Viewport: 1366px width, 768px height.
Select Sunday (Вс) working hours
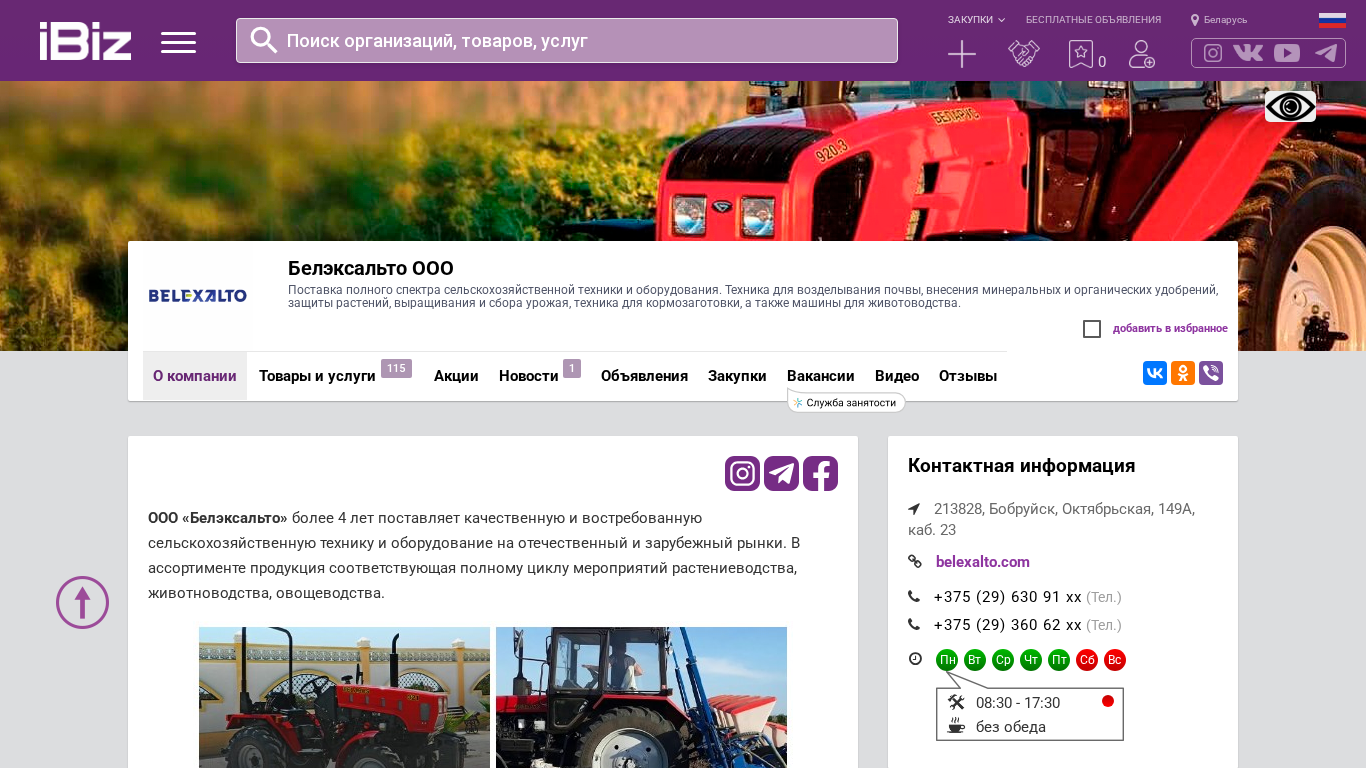click(x=1115, y=660)
